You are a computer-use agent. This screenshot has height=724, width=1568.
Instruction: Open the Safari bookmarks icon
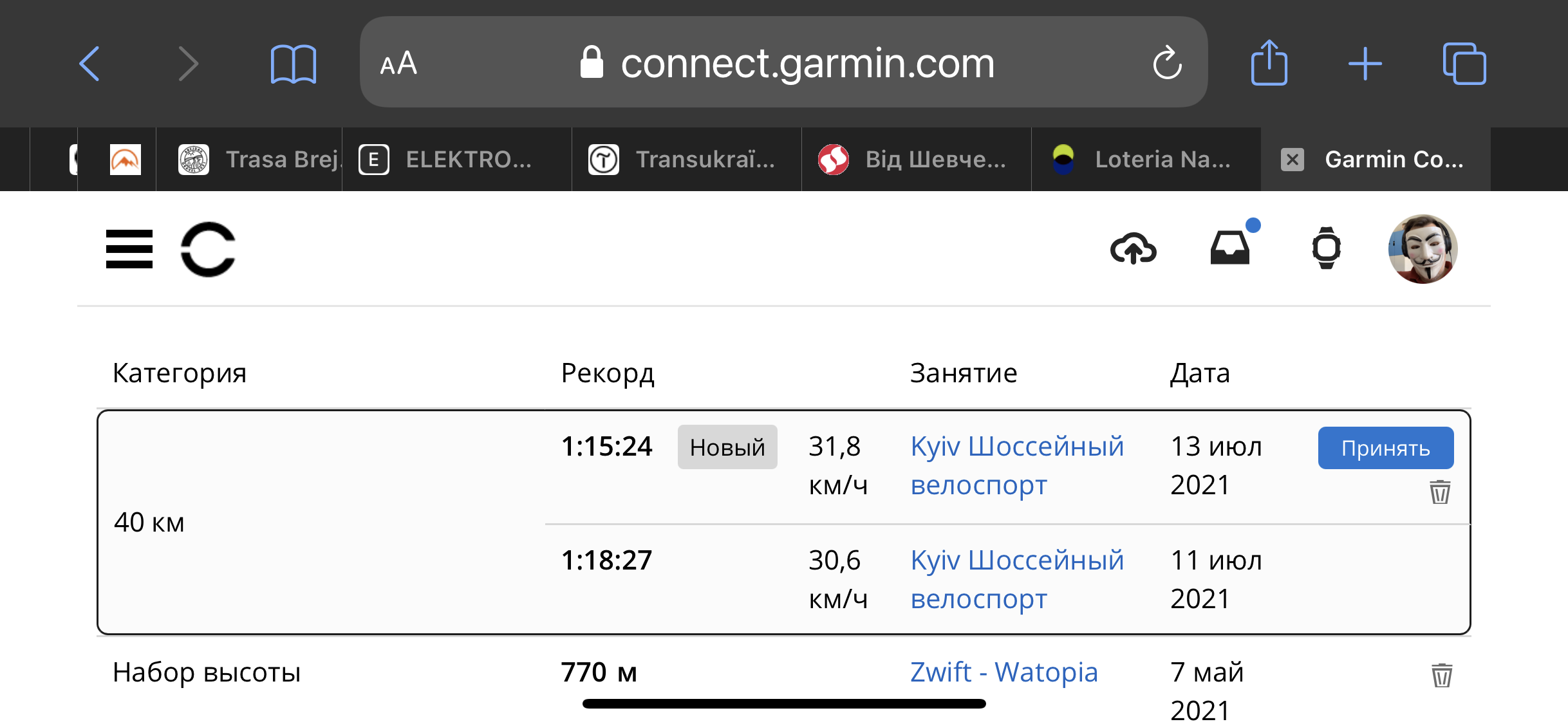(x=294, y=64)
